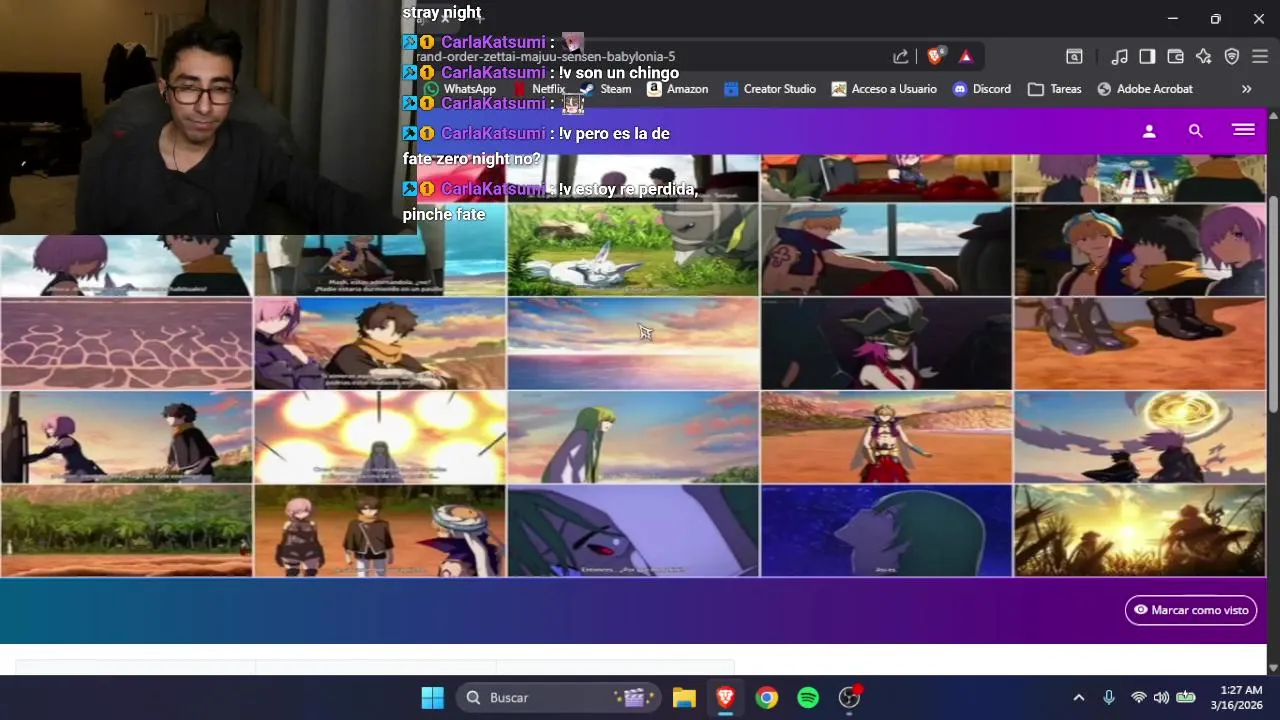Open the Discord bookmark
This screenshot has height=720, width=1280.
982,89
